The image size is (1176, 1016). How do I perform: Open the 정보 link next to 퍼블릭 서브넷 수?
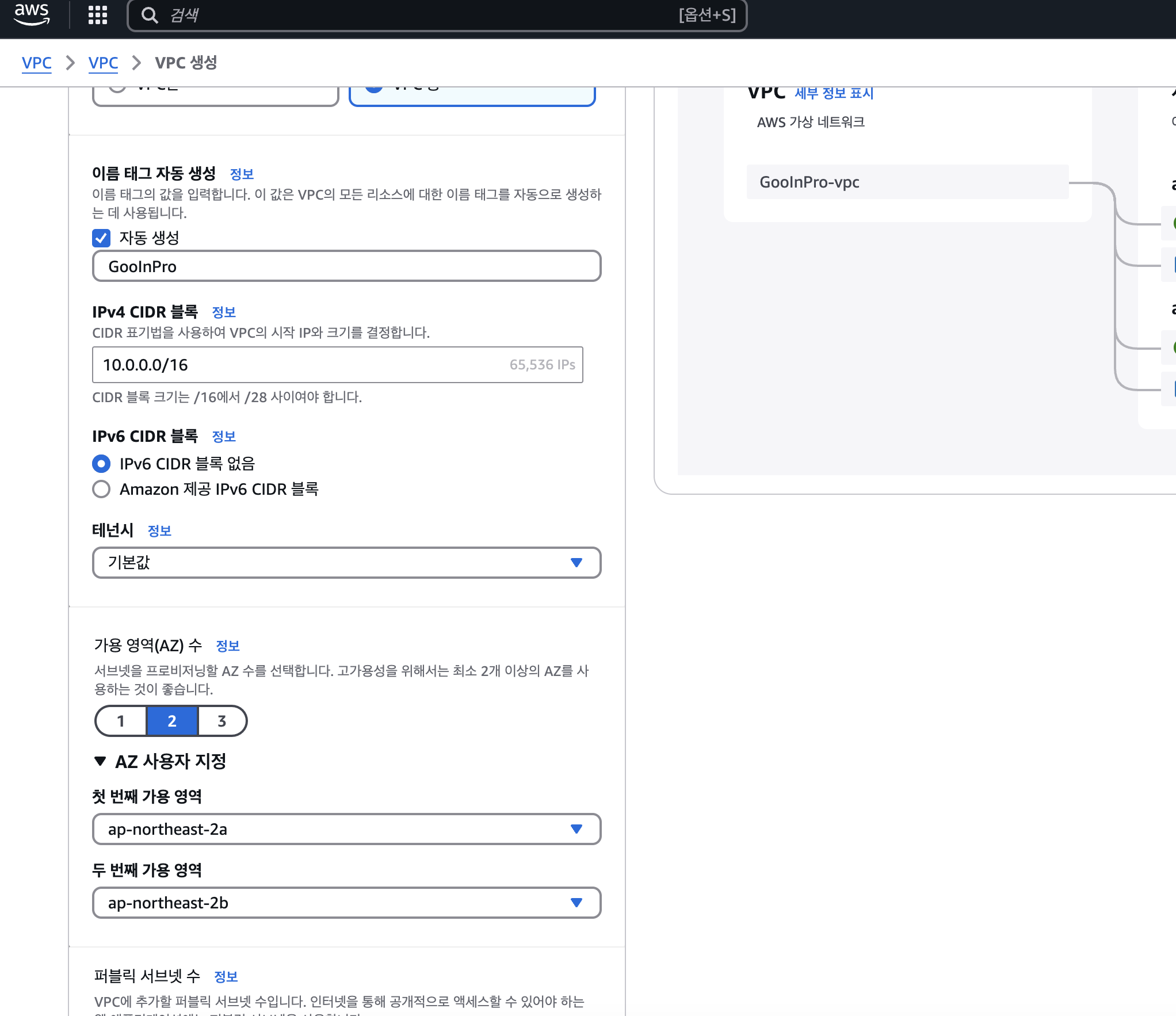click(226, 976)
